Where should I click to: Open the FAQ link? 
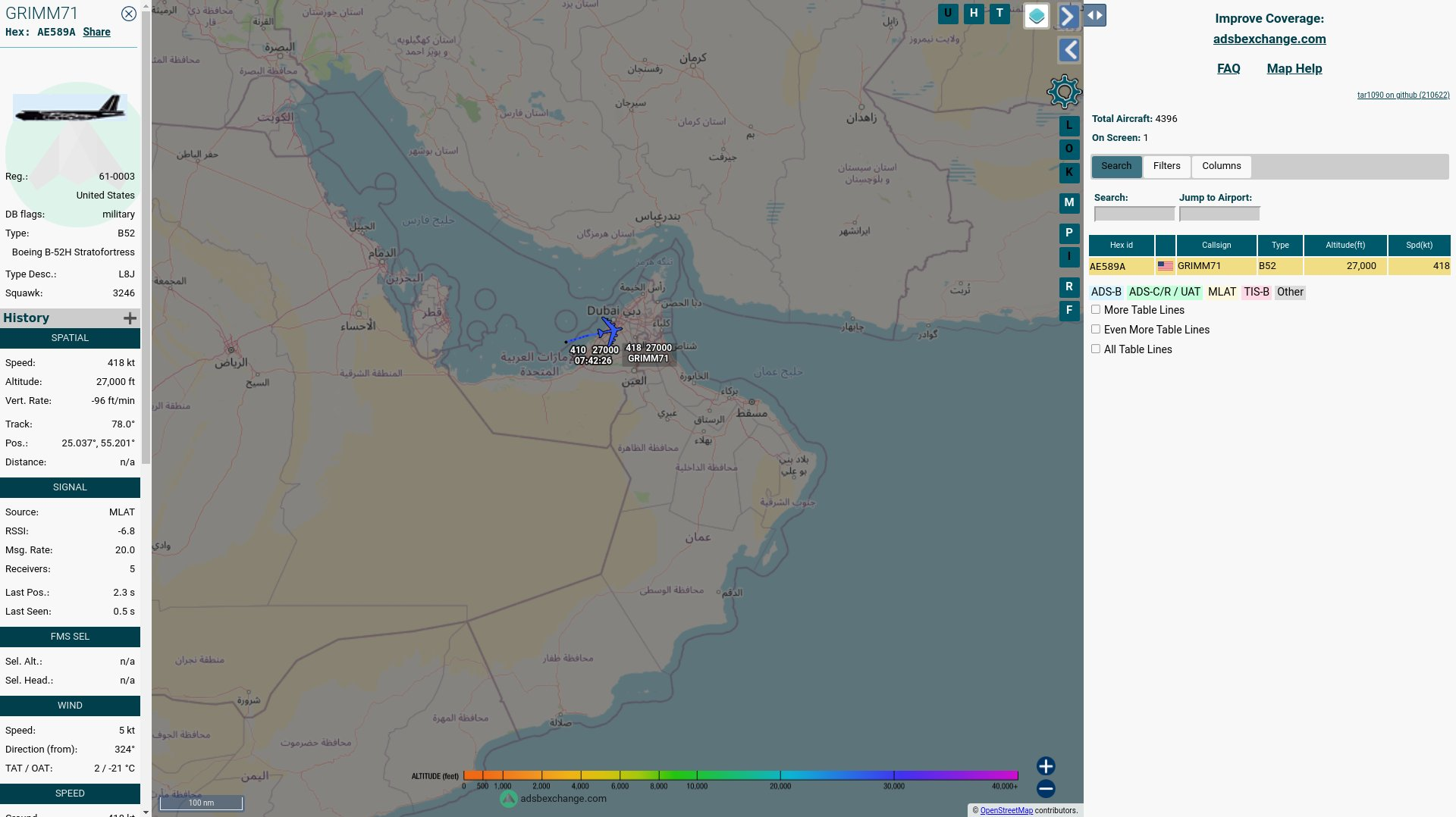(x=1228, y=69)
